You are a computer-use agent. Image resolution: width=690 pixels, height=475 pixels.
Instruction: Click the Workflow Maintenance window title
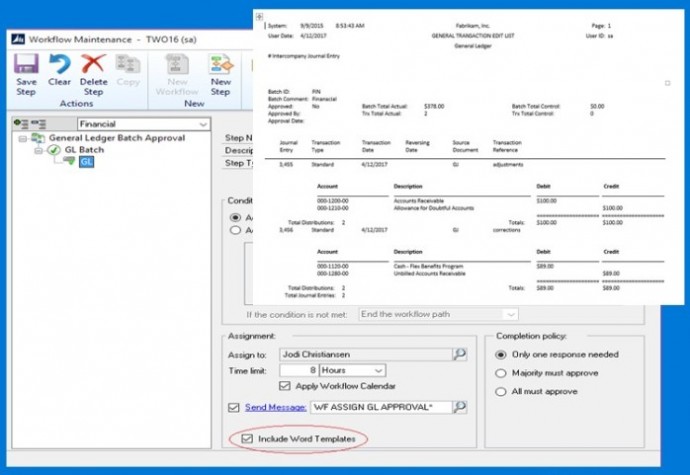pyautogui.click(x=113, y=39)
